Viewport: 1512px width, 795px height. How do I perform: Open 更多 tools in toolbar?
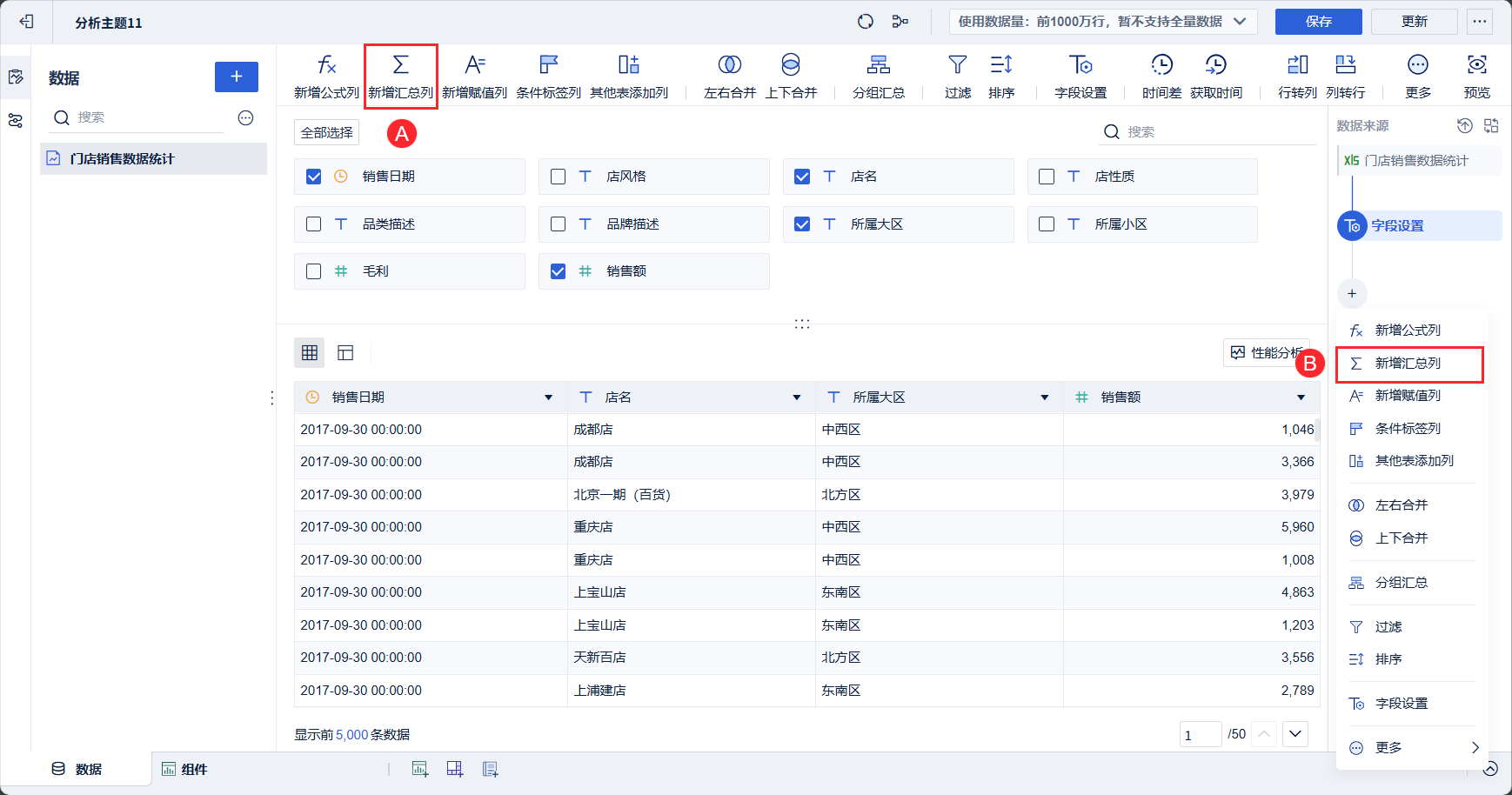tap(1418, 76)
